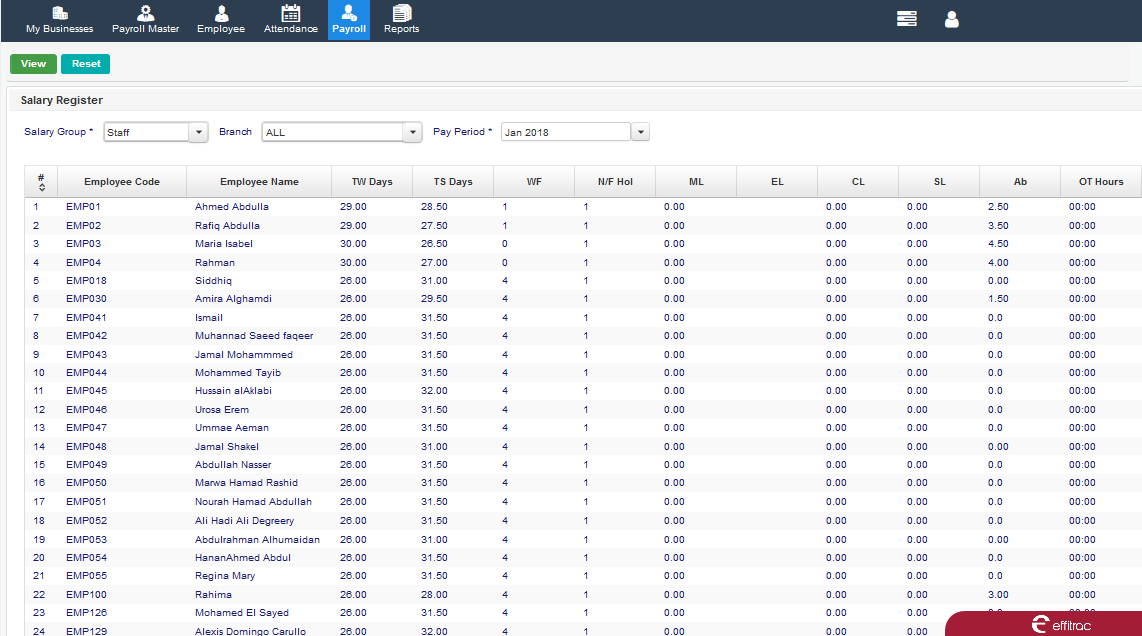Open My Businesses from the top navigation
The height and width of the screenshot is (636, 1142).
(59, 20)
